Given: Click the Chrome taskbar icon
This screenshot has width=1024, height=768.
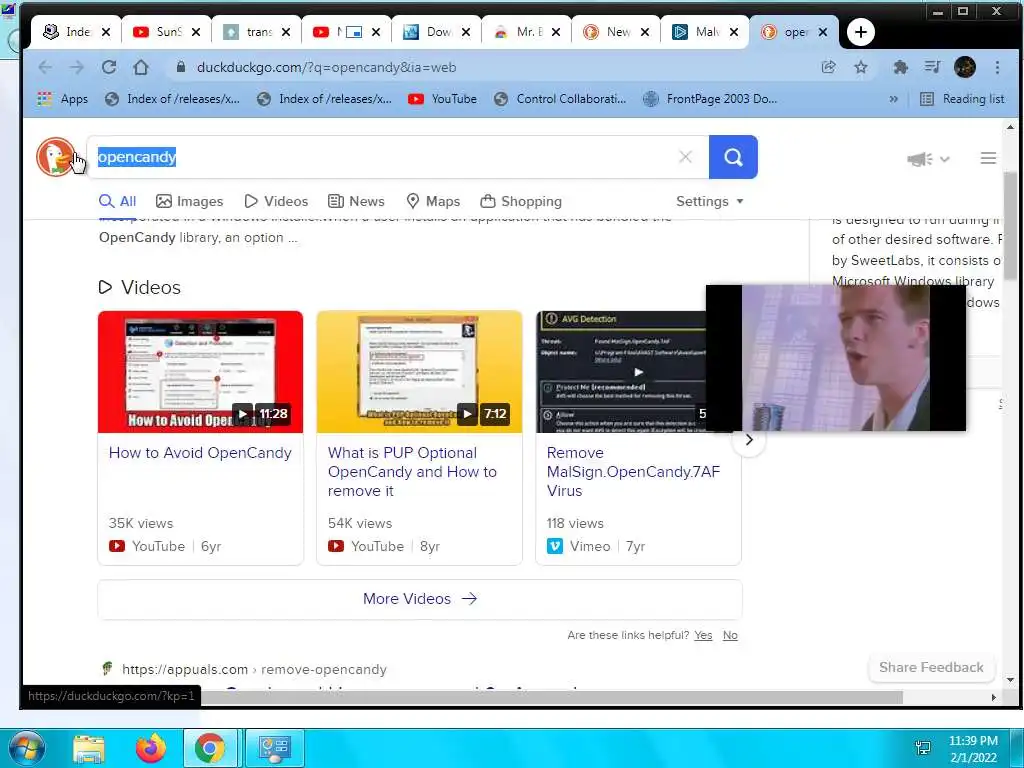Looking at the screenshot, I should 210,748.
